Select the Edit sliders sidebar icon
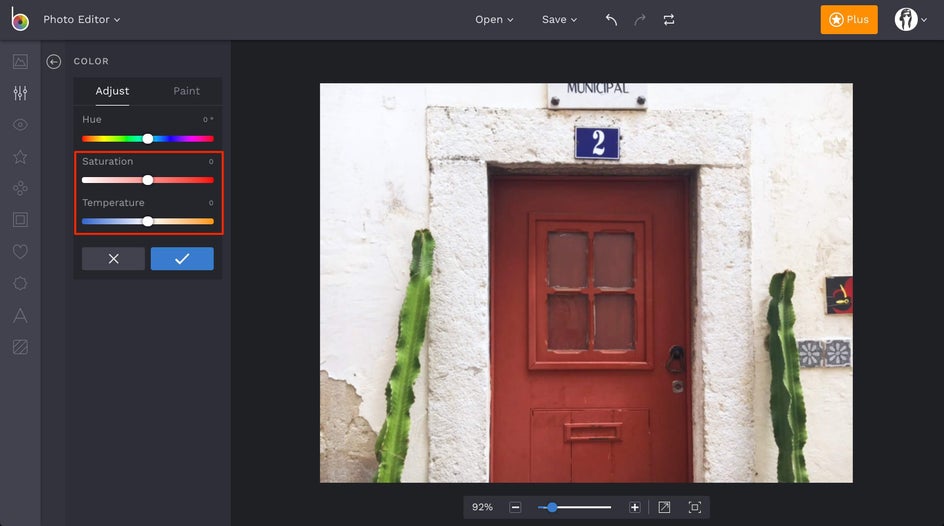Viewport: 944px width, 526px height. tap(20, 93)
